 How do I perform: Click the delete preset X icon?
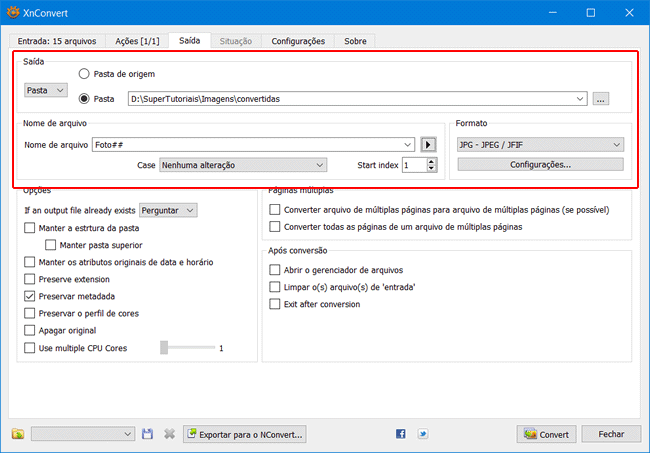[169, 434]
